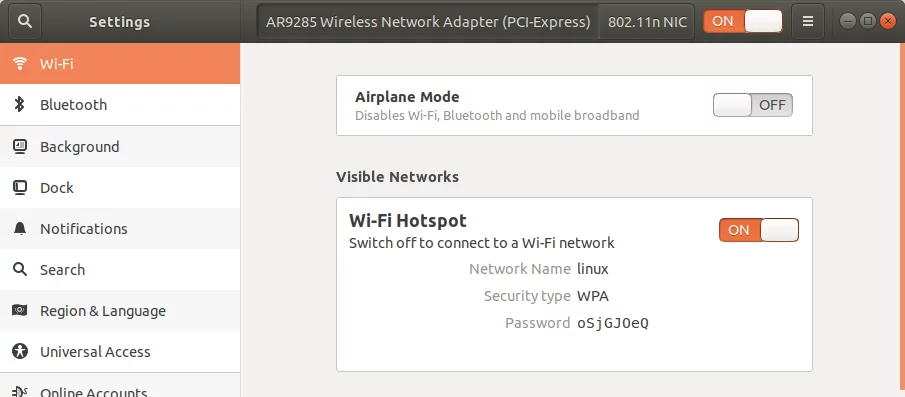
Task: Click the search magnifier icon in header
Action: point(25,21)
